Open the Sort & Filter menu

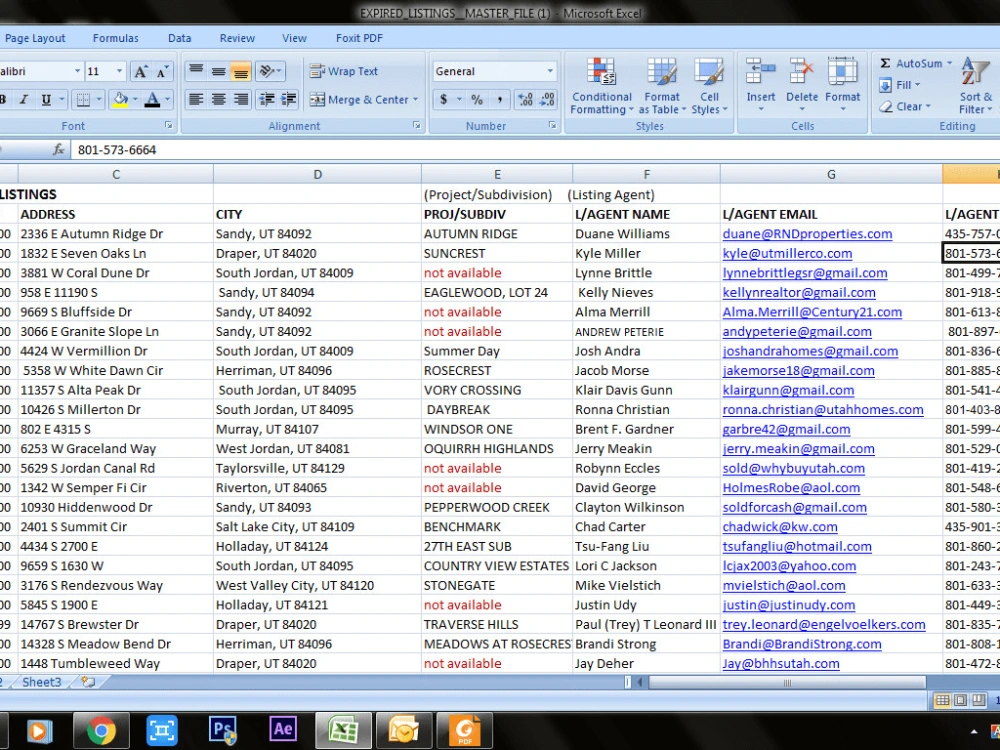pos(974,87)
